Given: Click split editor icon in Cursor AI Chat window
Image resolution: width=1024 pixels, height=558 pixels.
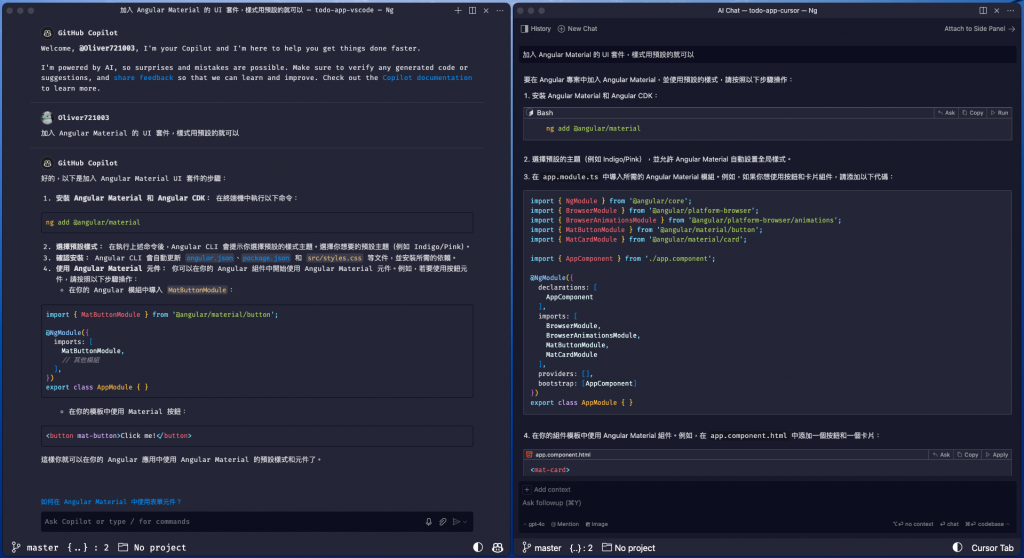Looking at the screenshot, I should pyautogui.click(x=983, y=10).
